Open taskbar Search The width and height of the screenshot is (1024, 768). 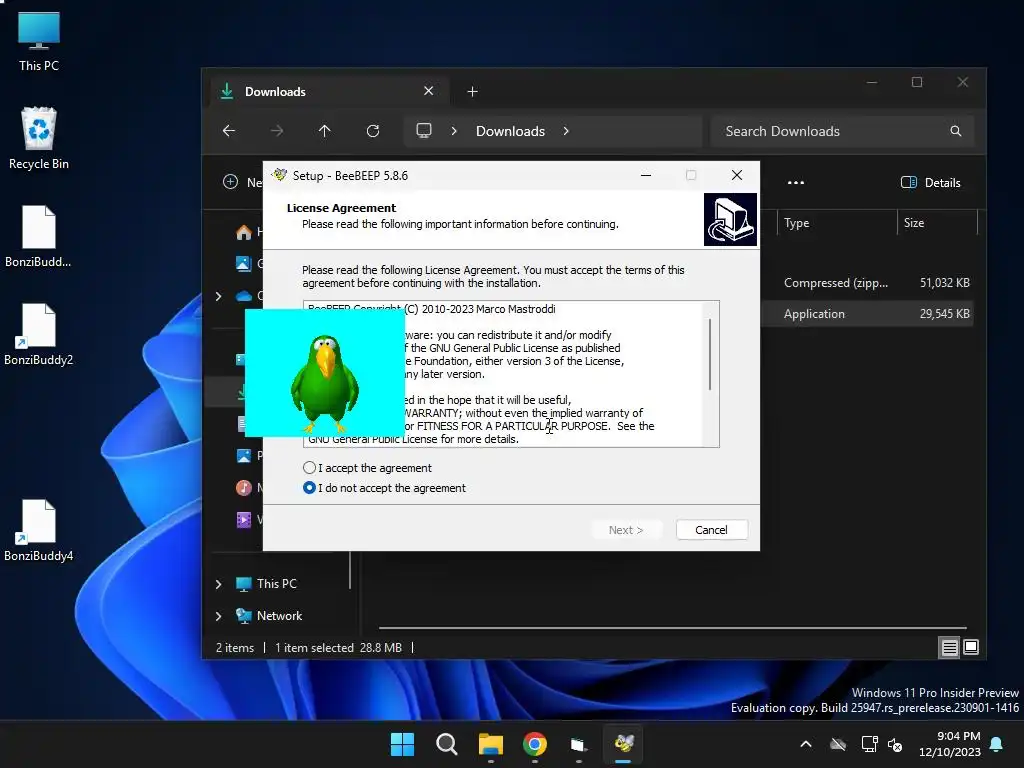click(x=447, y=744)
